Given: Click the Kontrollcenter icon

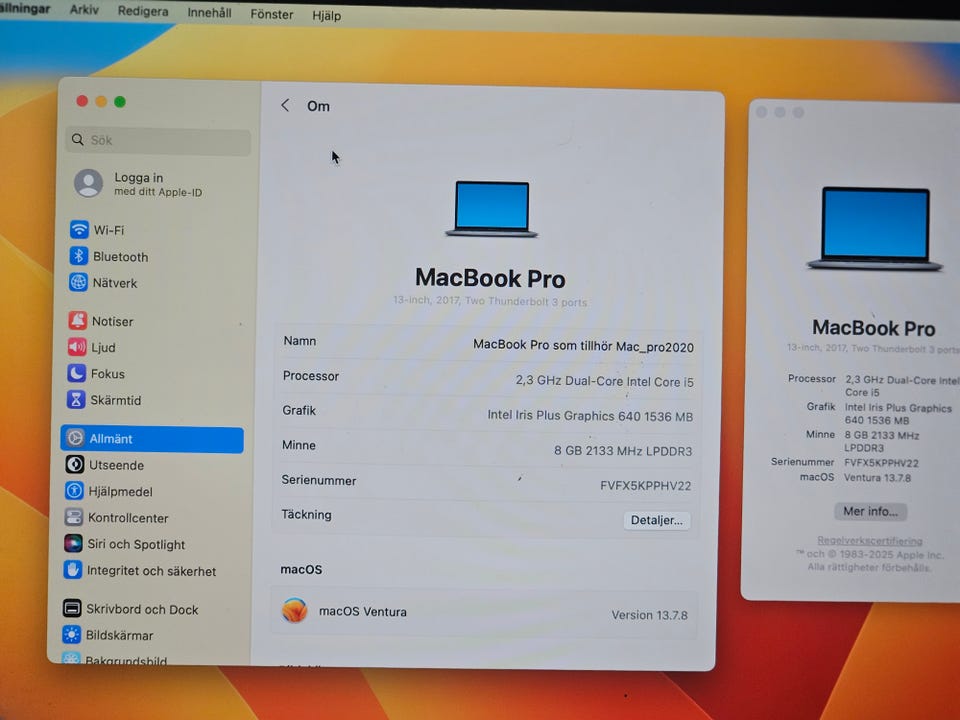Looking at the screenshot, I should pos(73,517).
